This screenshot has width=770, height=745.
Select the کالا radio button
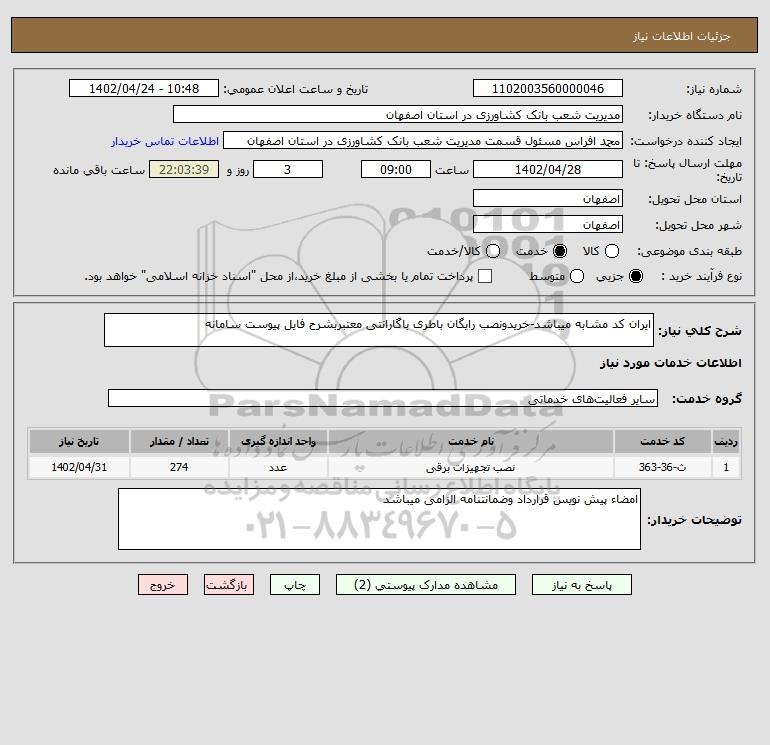coord(611,251)
